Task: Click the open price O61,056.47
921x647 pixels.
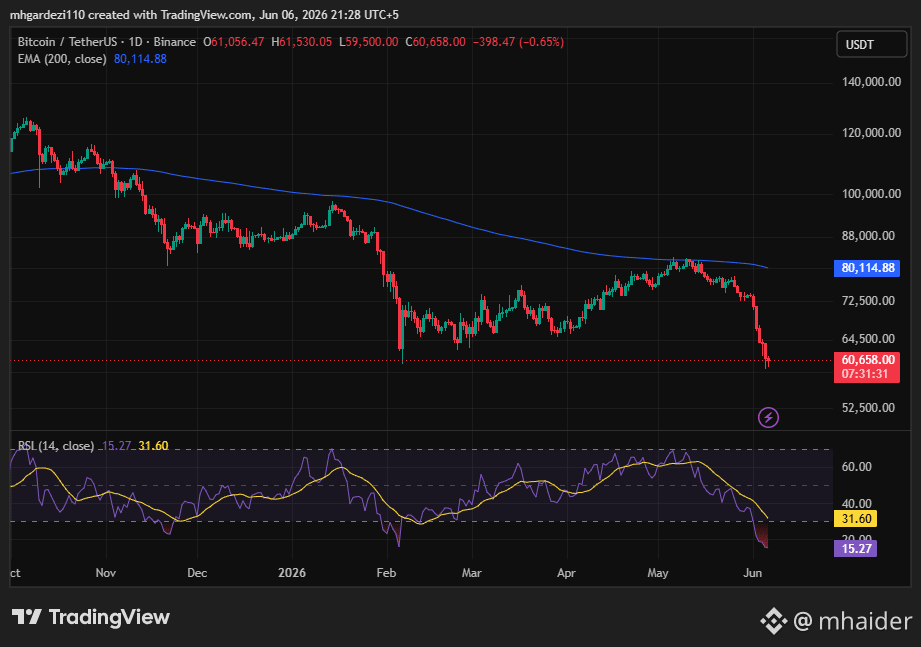Action: (x=234, y=42)
